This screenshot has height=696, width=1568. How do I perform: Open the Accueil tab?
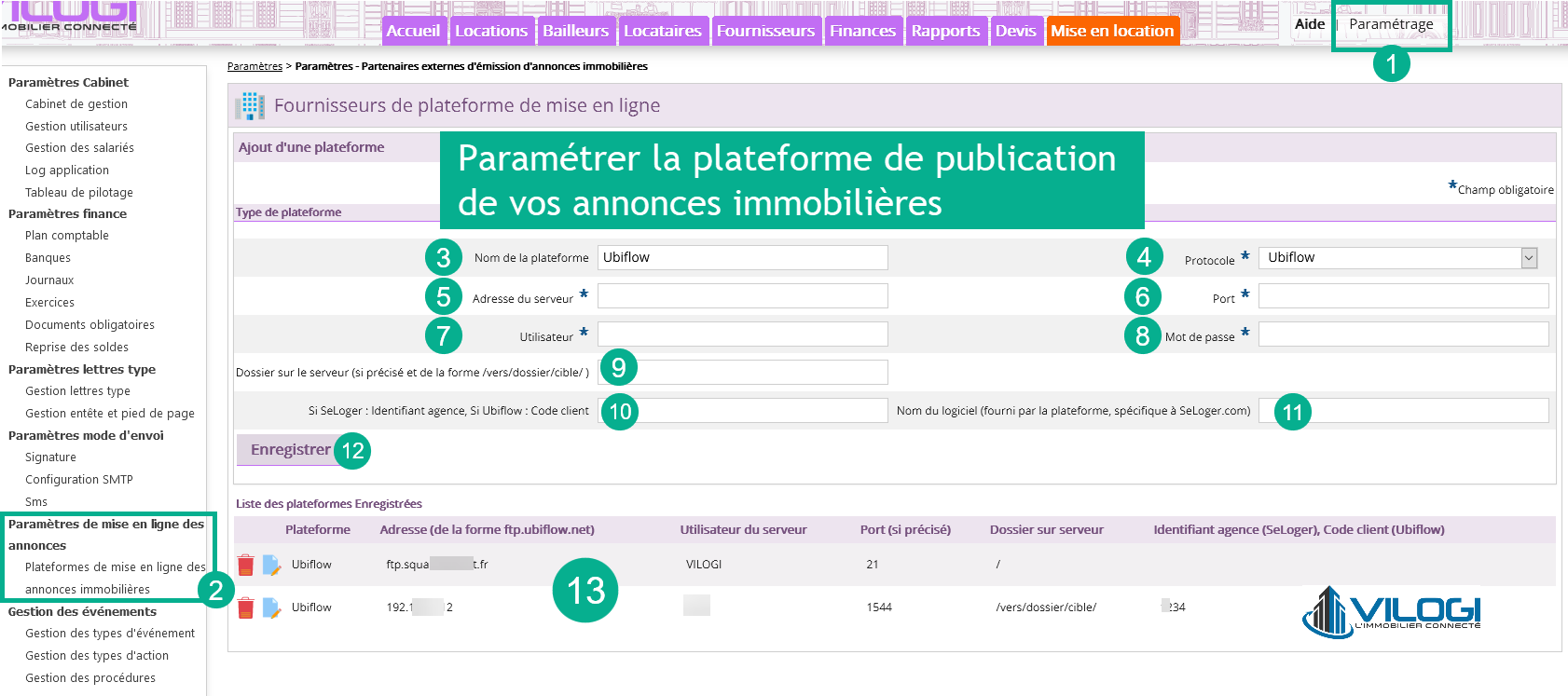coord(413,31)
